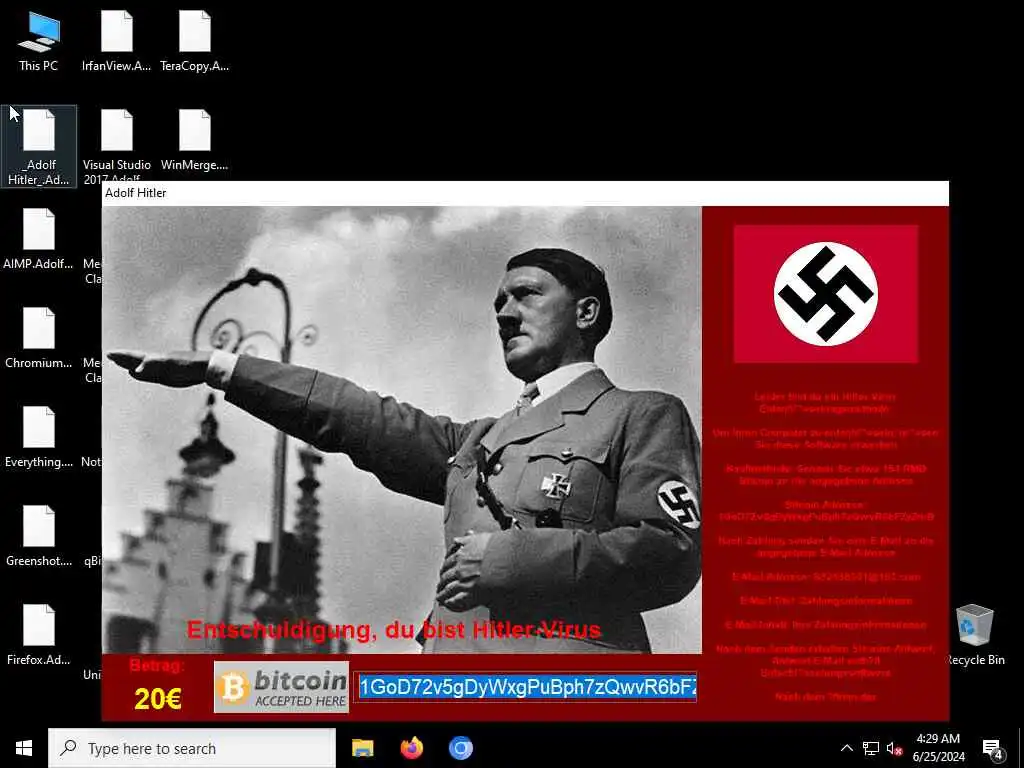1024x768 pixels.
Task: Select the TeraCopy.A... file icon
Action: (195, 40)
